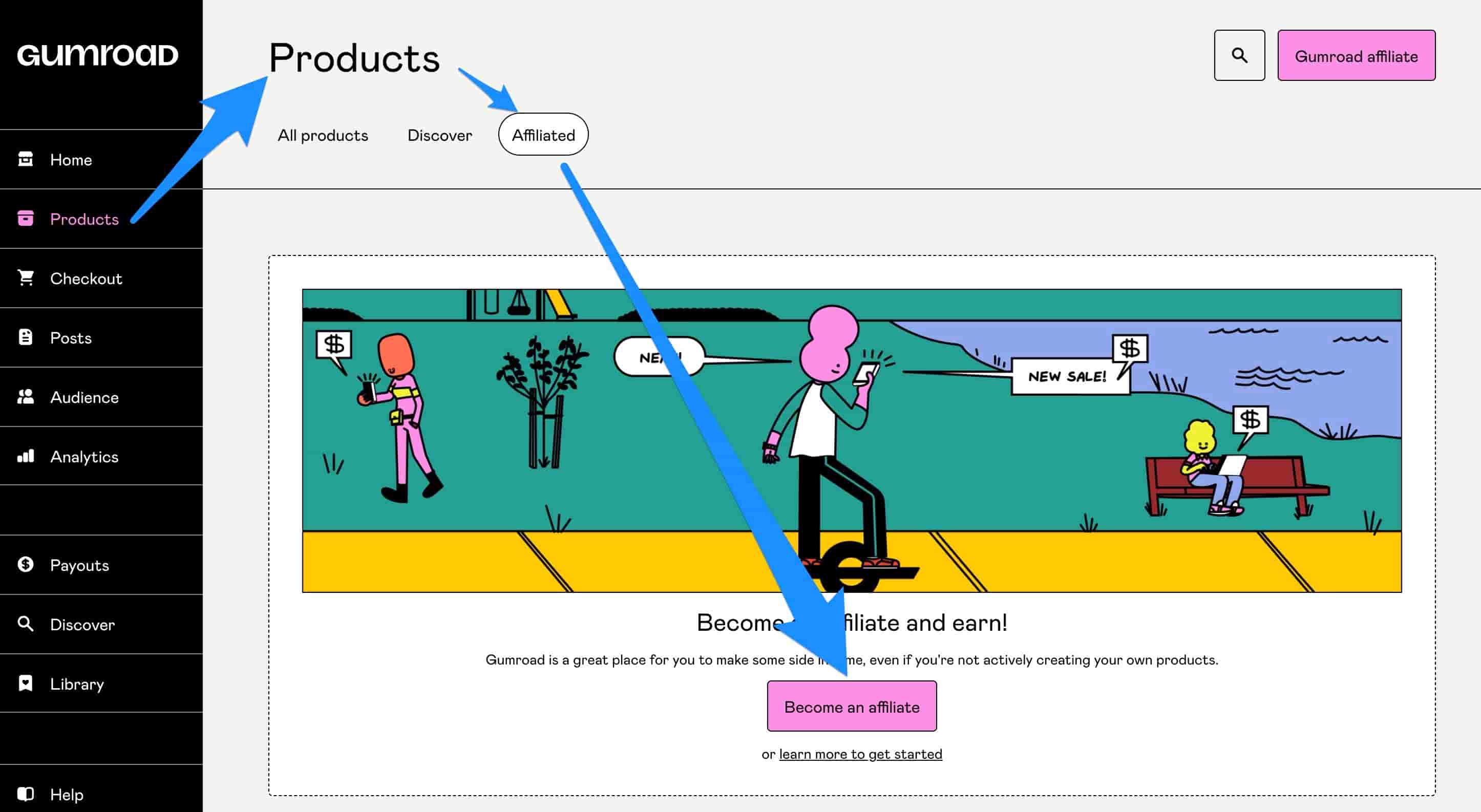Click the Help book icon
Image resolution: width=1481 pixels, height=812 pixels.
pyautogui.click(x=25, y=794)
